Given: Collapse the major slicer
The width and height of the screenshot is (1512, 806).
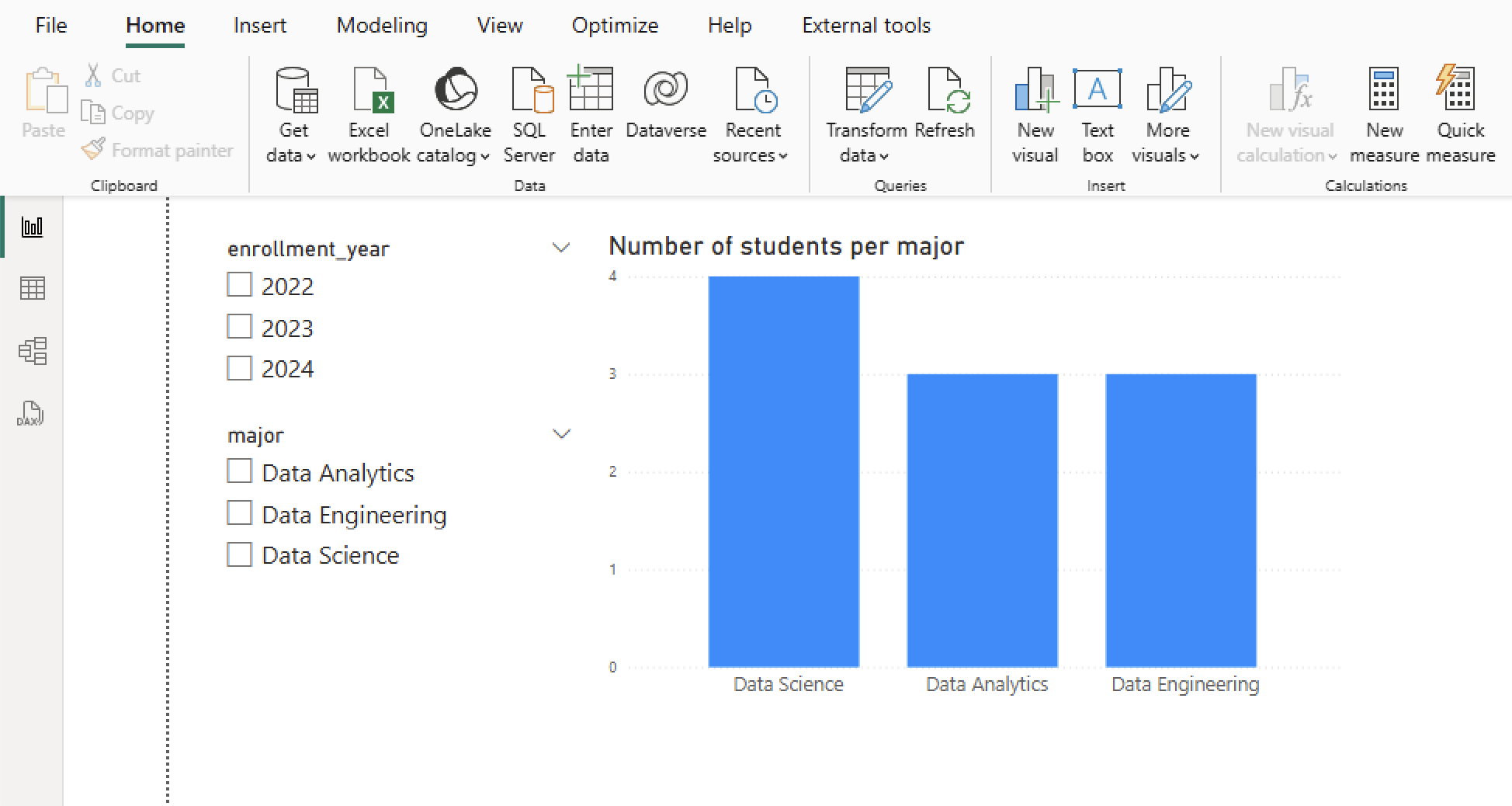Looking at the screenshot, I should [561, 433].
